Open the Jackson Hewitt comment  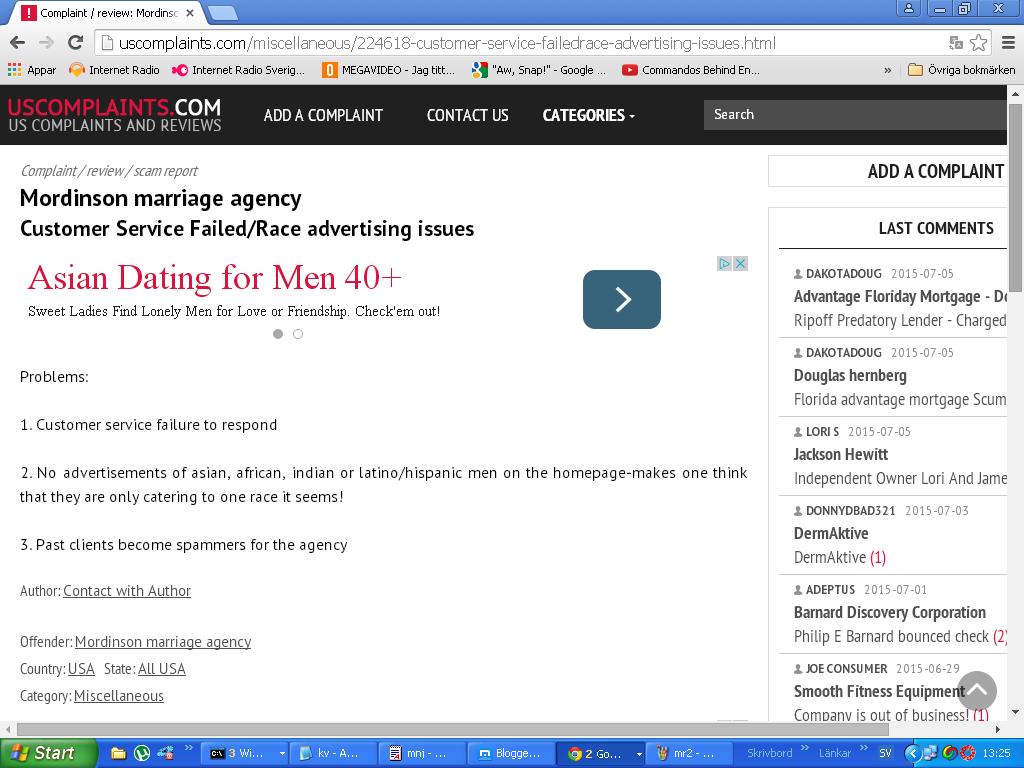(x=840, y=454)
